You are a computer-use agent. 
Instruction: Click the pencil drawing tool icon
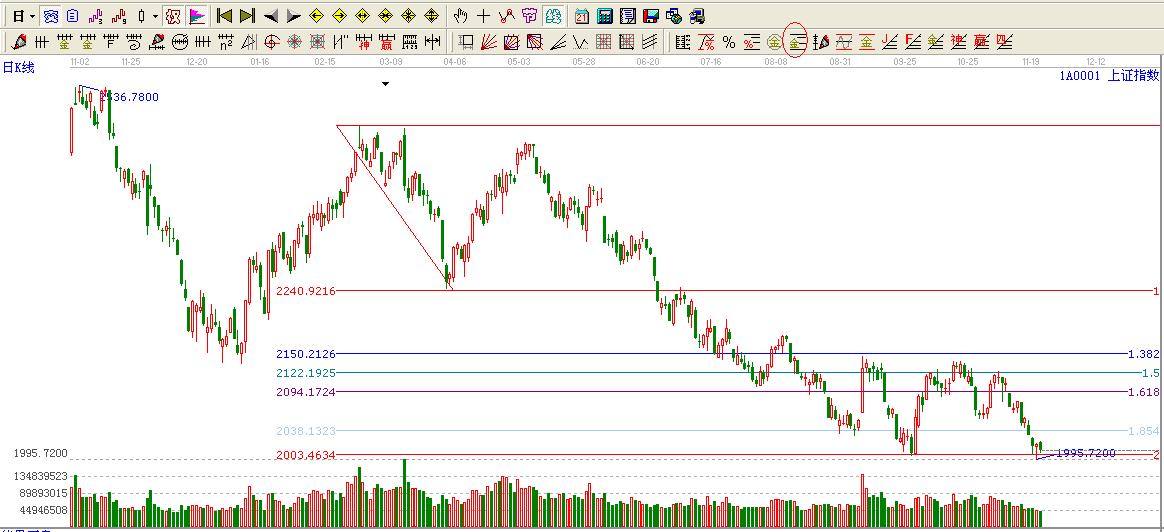click(17, 42)
